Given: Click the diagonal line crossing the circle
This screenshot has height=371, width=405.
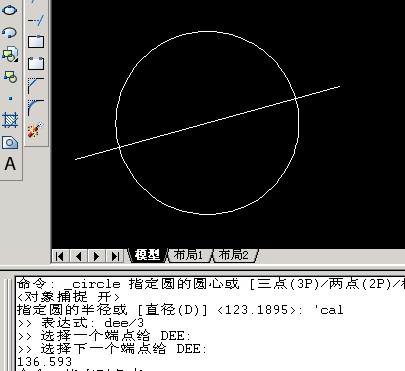Looking at the screenshot, I should point(207,123).
